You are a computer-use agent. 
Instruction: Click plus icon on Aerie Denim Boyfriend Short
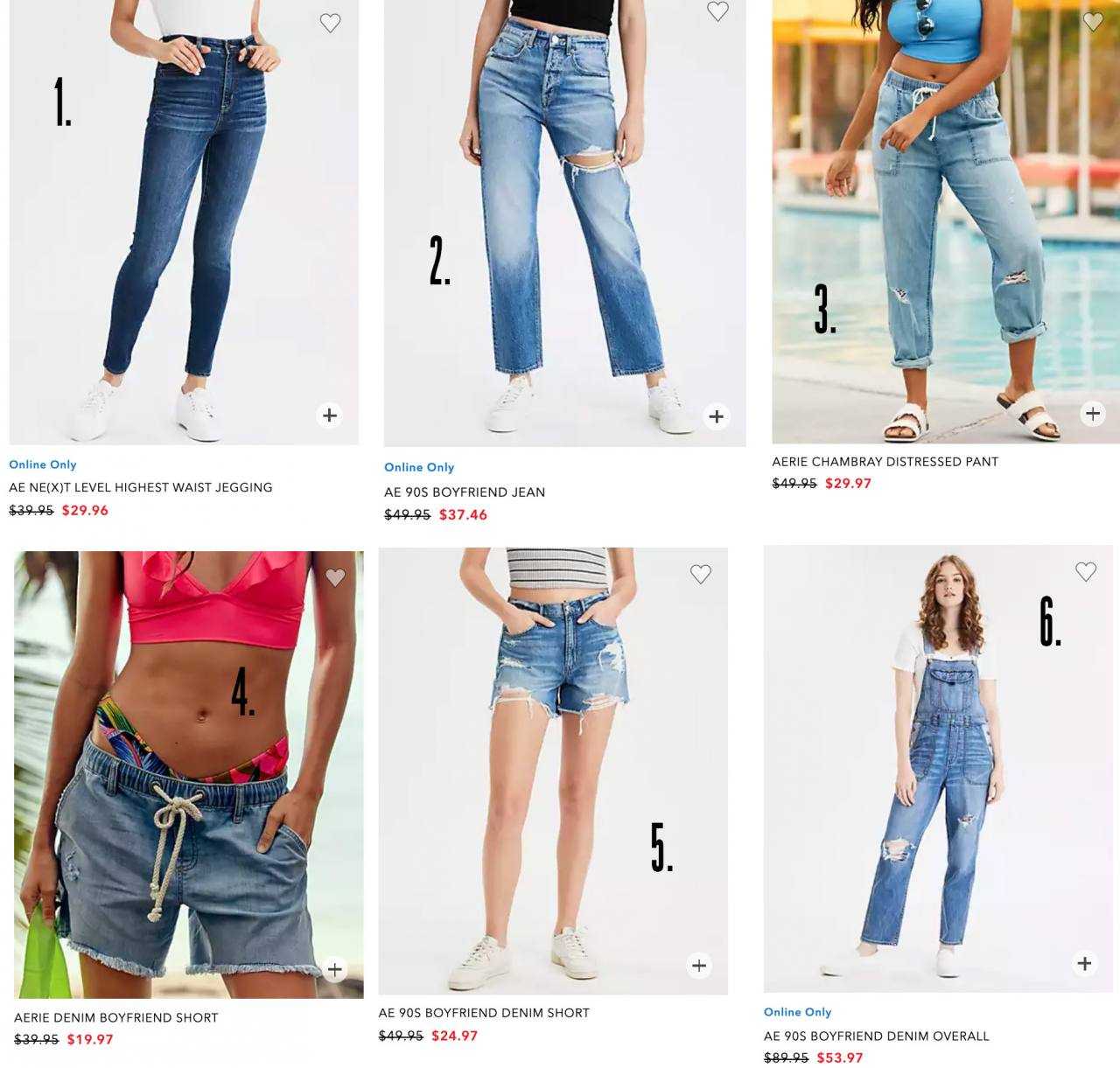[x=334, y=969]
